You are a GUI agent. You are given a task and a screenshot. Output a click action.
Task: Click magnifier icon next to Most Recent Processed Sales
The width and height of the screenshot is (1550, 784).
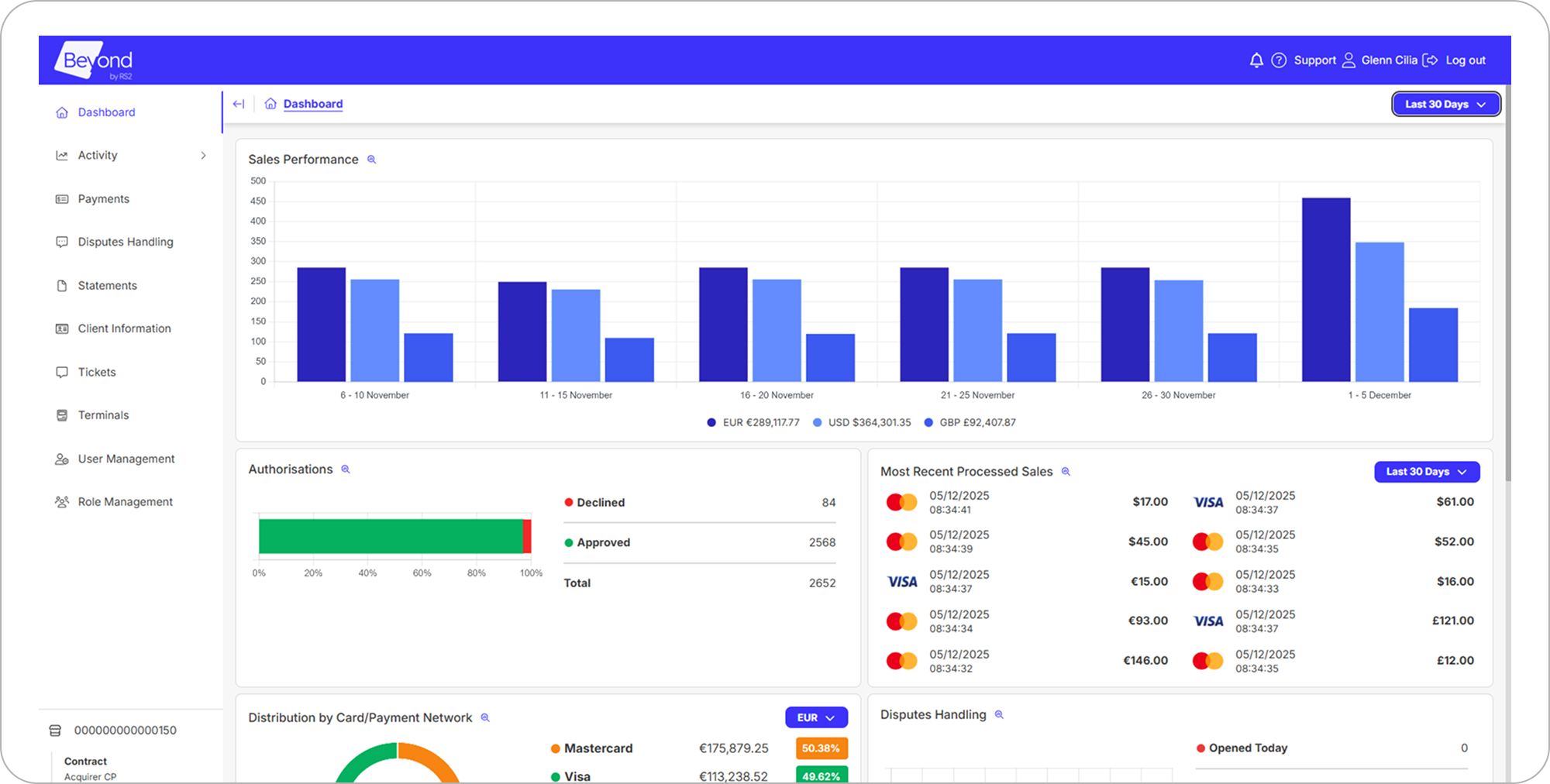click(x=1066, y=472)
